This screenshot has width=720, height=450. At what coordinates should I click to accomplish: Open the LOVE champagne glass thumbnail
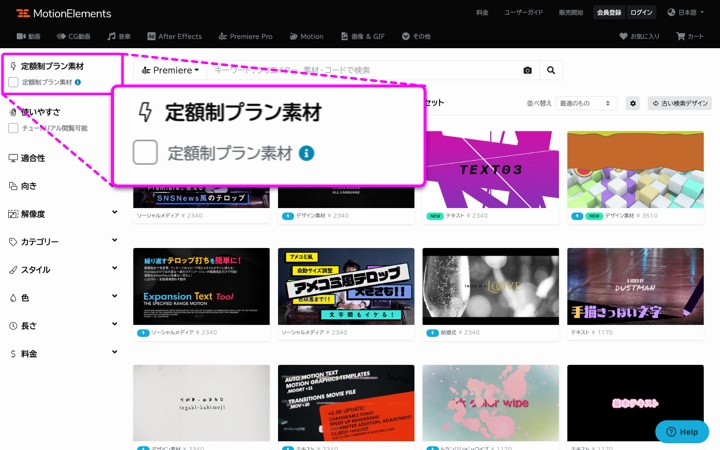490,287
